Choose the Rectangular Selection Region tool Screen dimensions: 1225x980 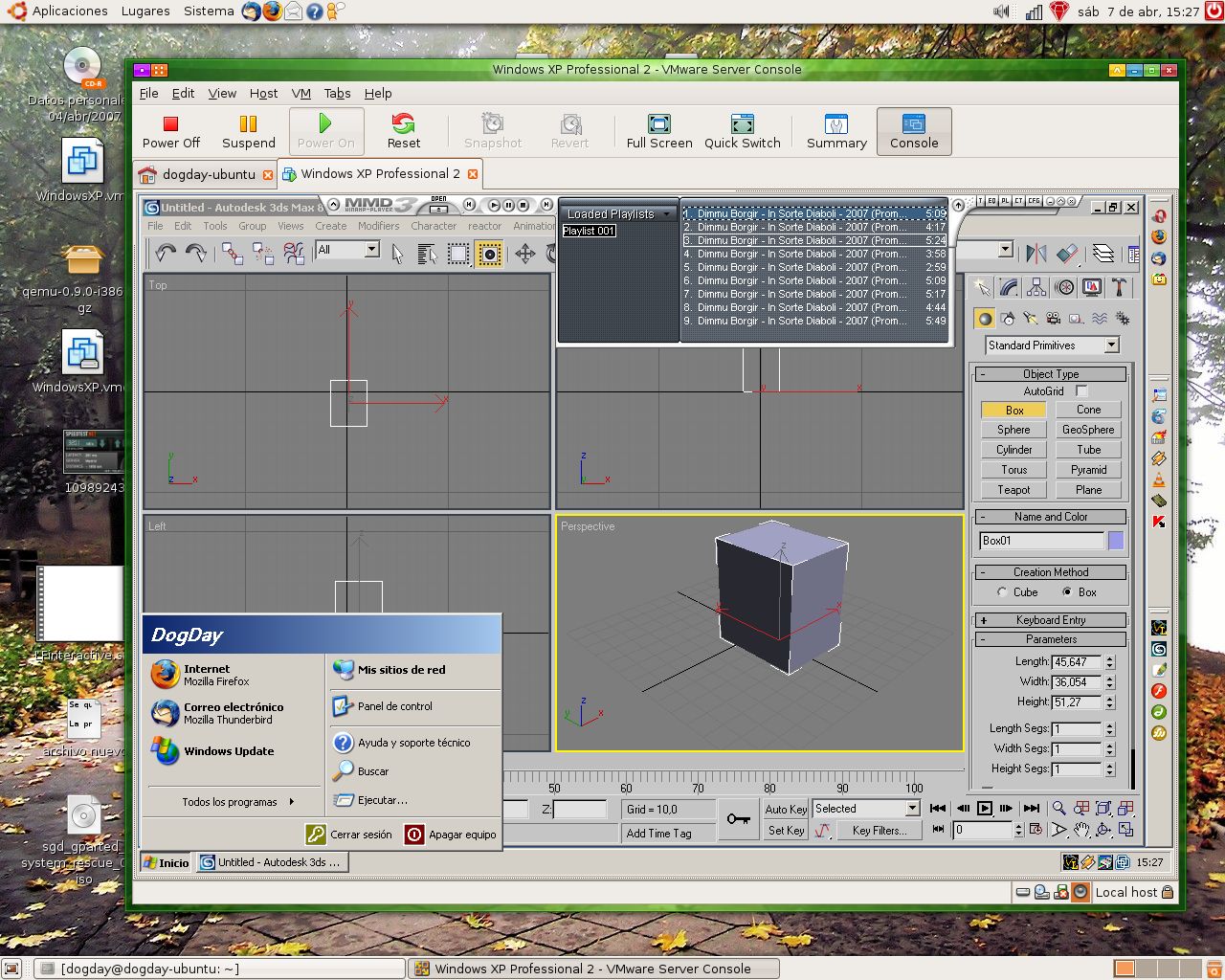(458, 253)
